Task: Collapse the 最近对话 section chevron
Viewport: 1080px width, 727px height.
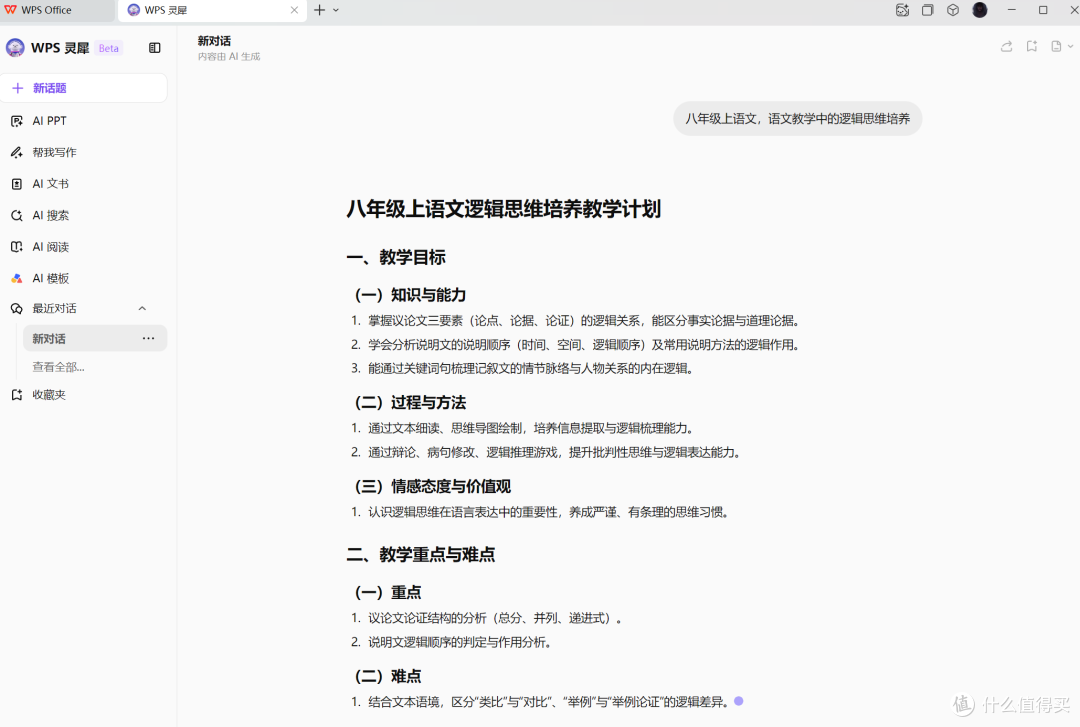Action: tap(142, 309)
